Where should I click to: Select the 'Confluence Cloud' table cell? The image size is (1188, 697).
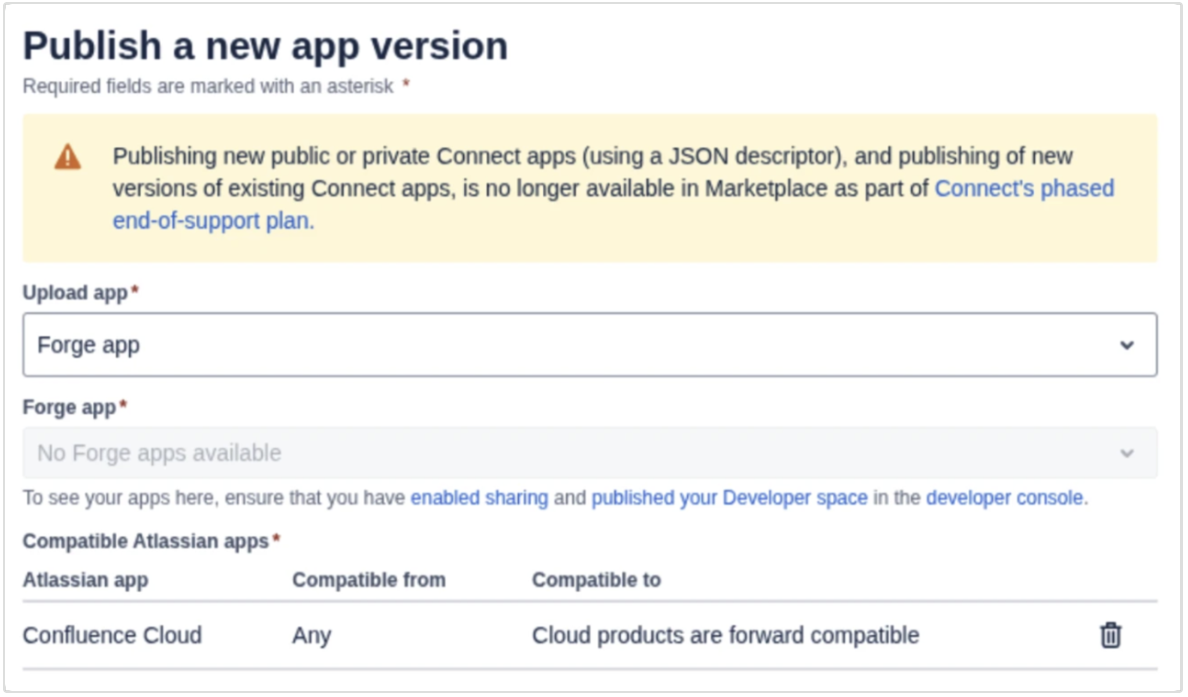click(112, 635)
